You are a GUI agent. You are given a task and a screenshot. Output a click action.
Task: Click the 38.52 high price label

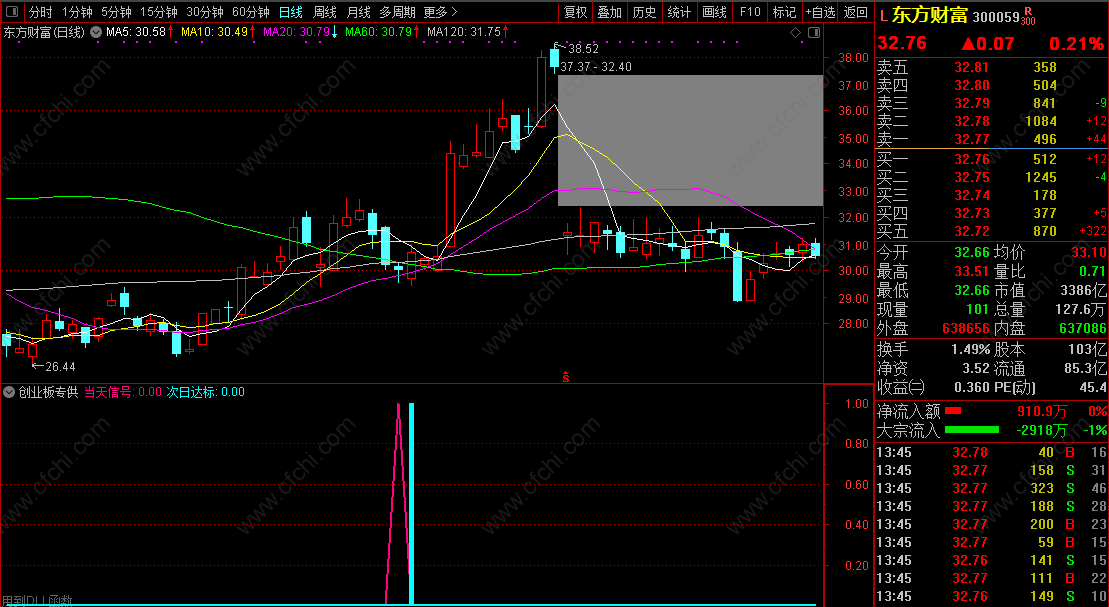point(583,49)
